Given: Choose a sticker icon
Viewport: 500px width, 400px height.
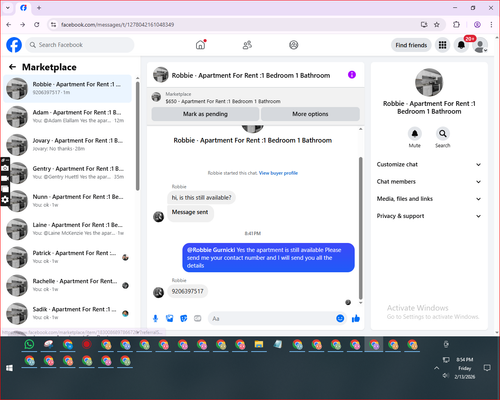Looking at the screenshot, I should click(184, 318).
